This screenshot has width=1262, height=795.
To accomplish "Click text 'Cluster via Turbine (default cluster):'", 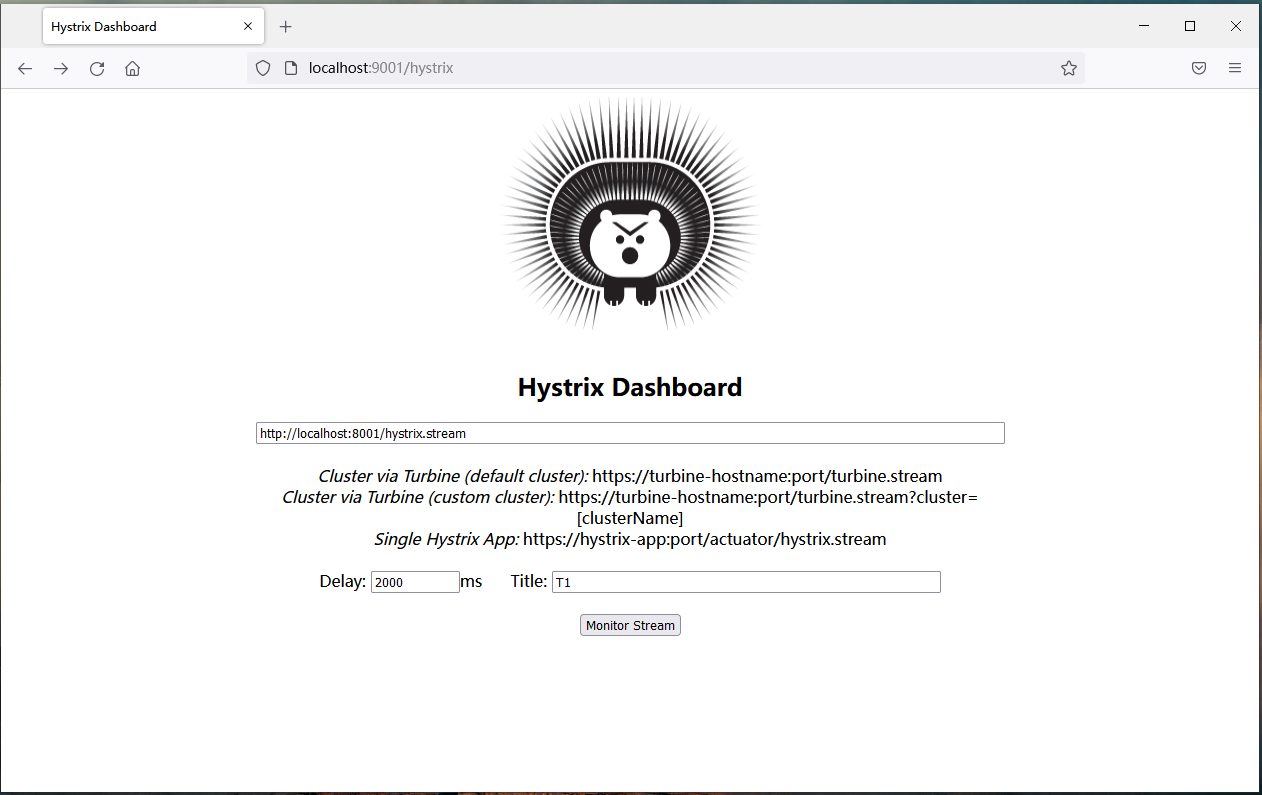I will pyautogui.click(x=453, y=476).
